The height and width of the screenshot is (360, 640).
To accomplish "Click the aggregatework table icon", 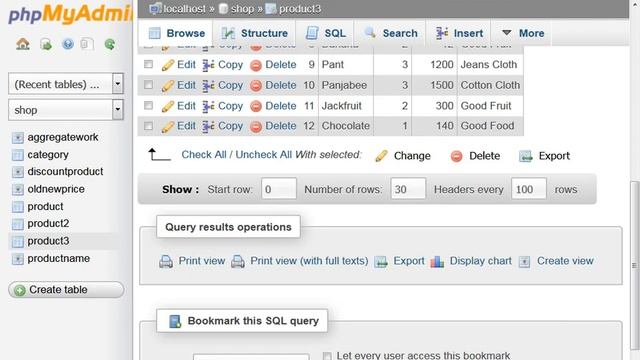I will coord(18,138).
